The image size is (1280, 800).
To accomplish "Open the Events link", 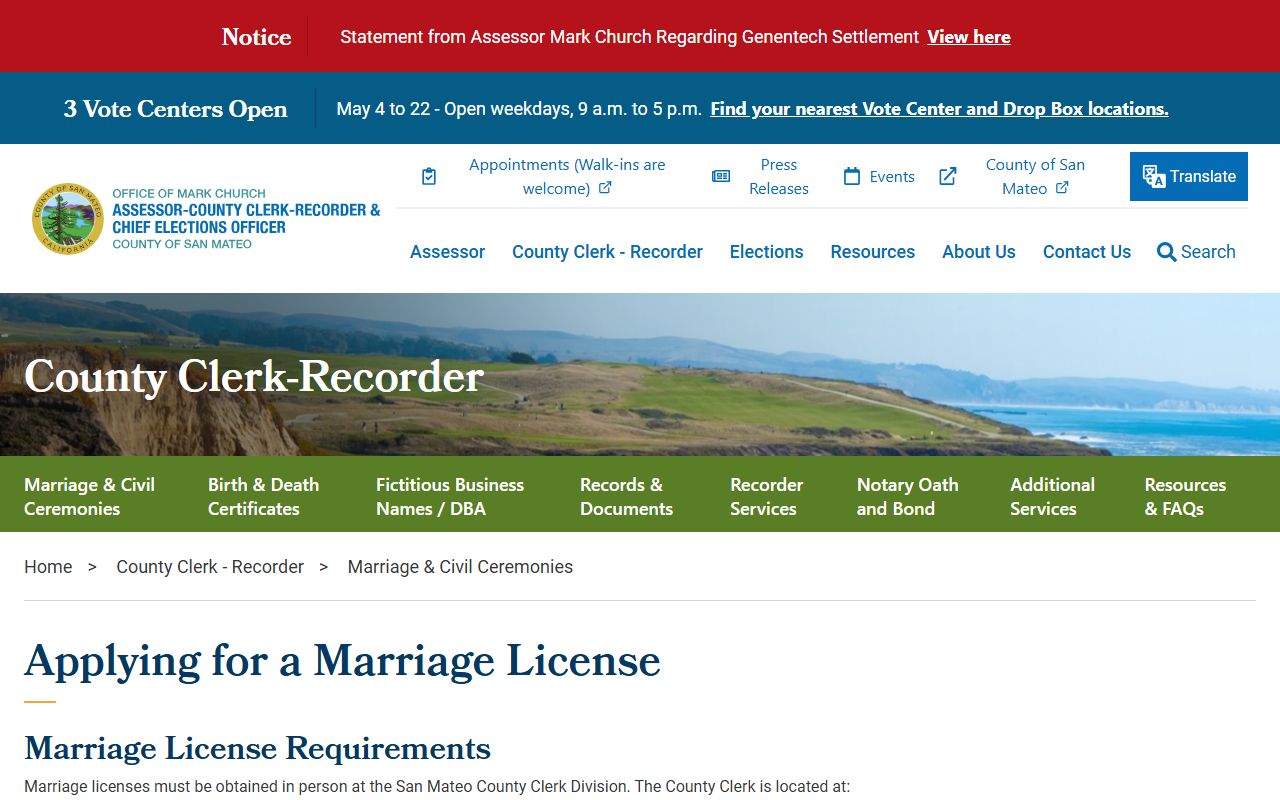I will point(892,177).
